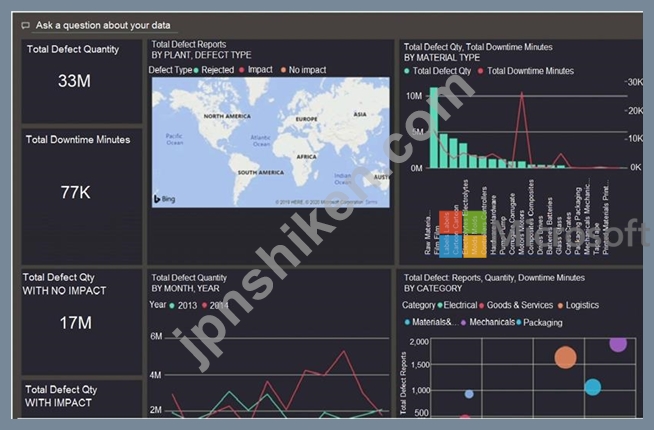Click the tallest Raw Materials bar

click(x=434, y=128)
